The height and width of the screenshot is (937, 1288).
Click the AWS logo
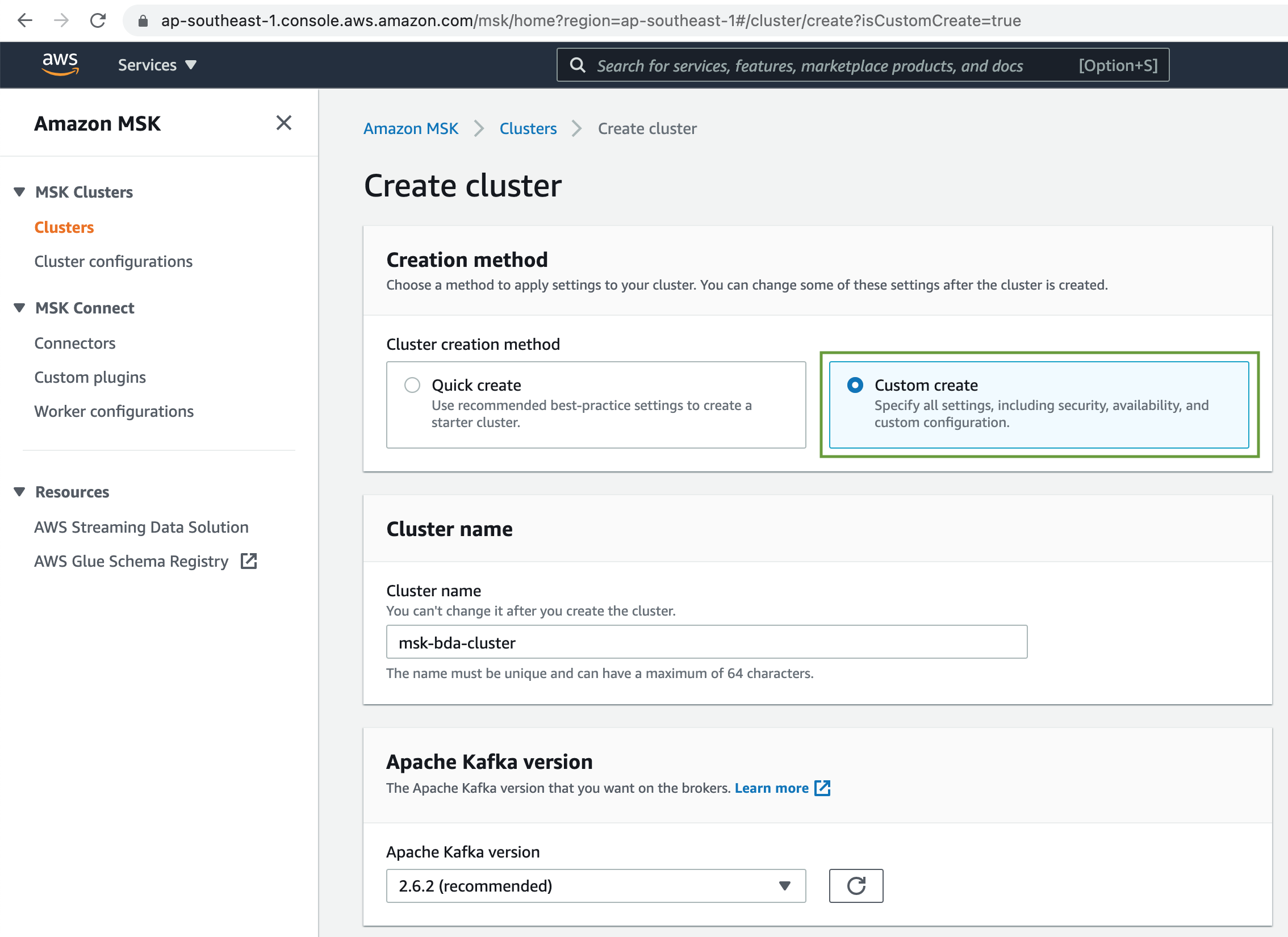[60, 64]
